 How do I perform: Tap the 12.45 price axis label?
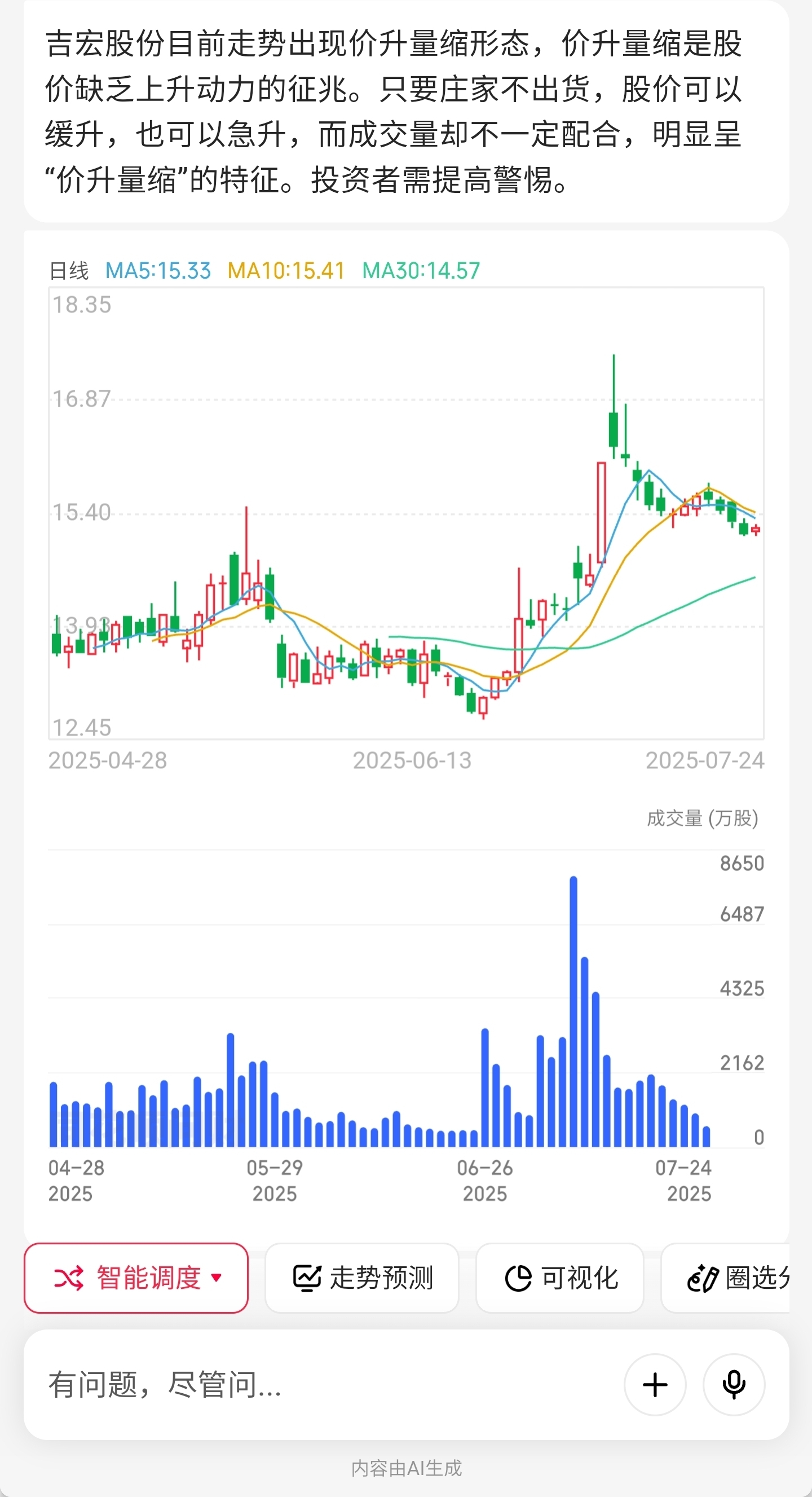(x=81, y=728)
